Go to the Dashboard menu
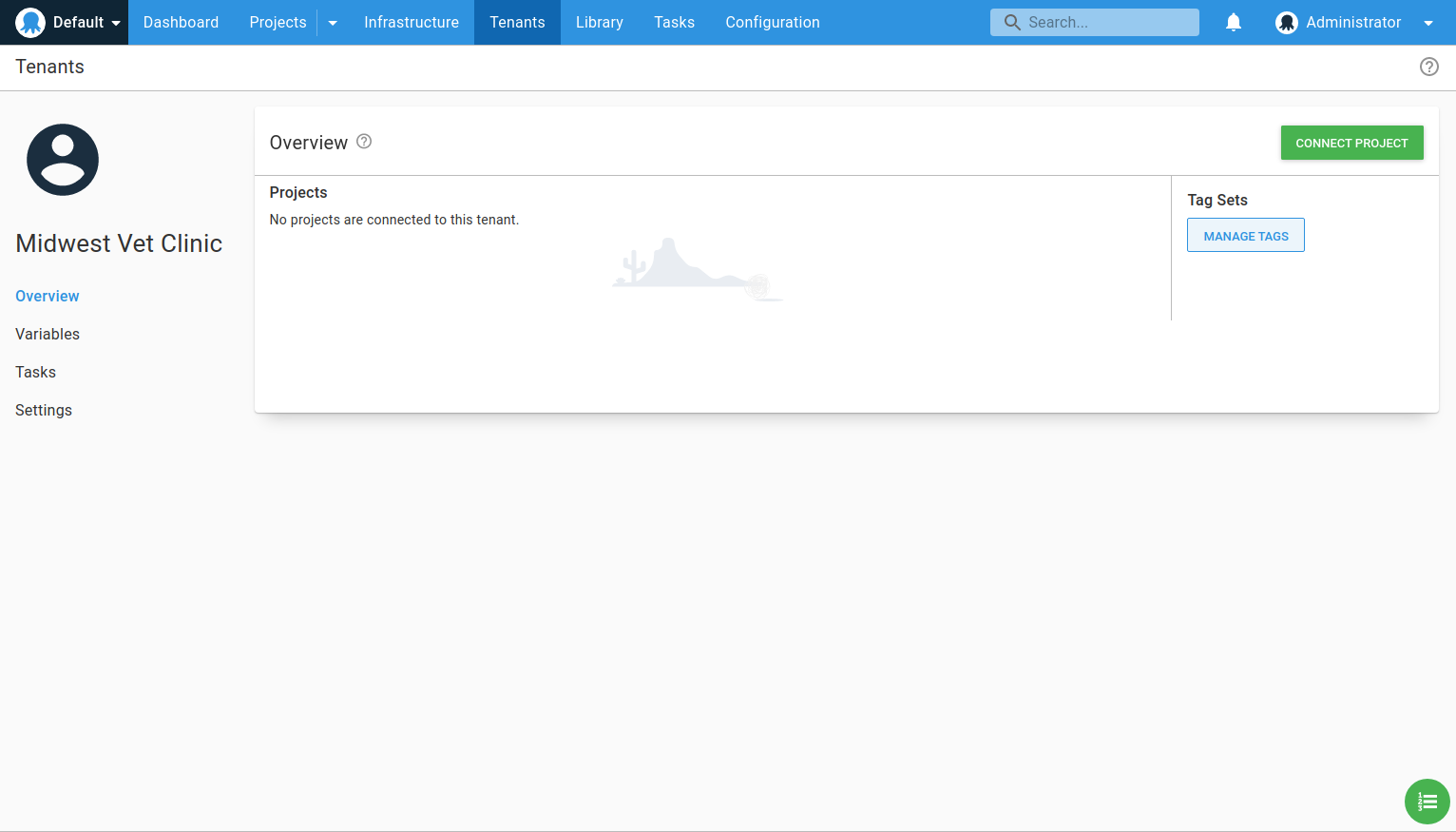 coord(181,22)
